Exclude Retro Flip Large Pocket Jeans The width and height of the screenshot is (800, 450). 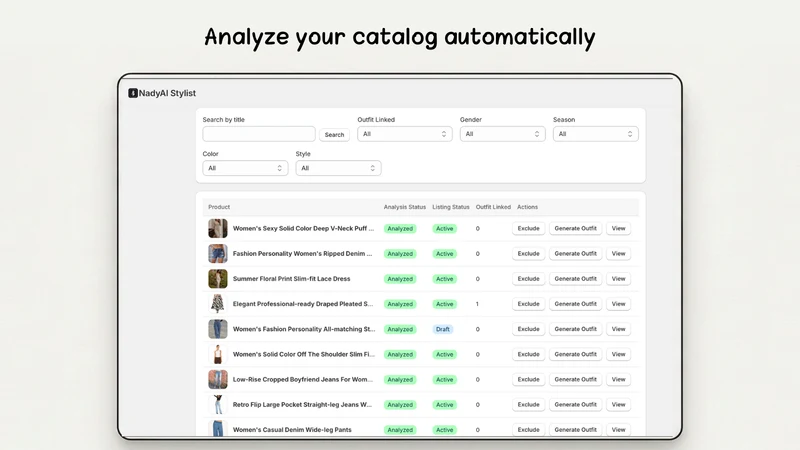(529, 405)
